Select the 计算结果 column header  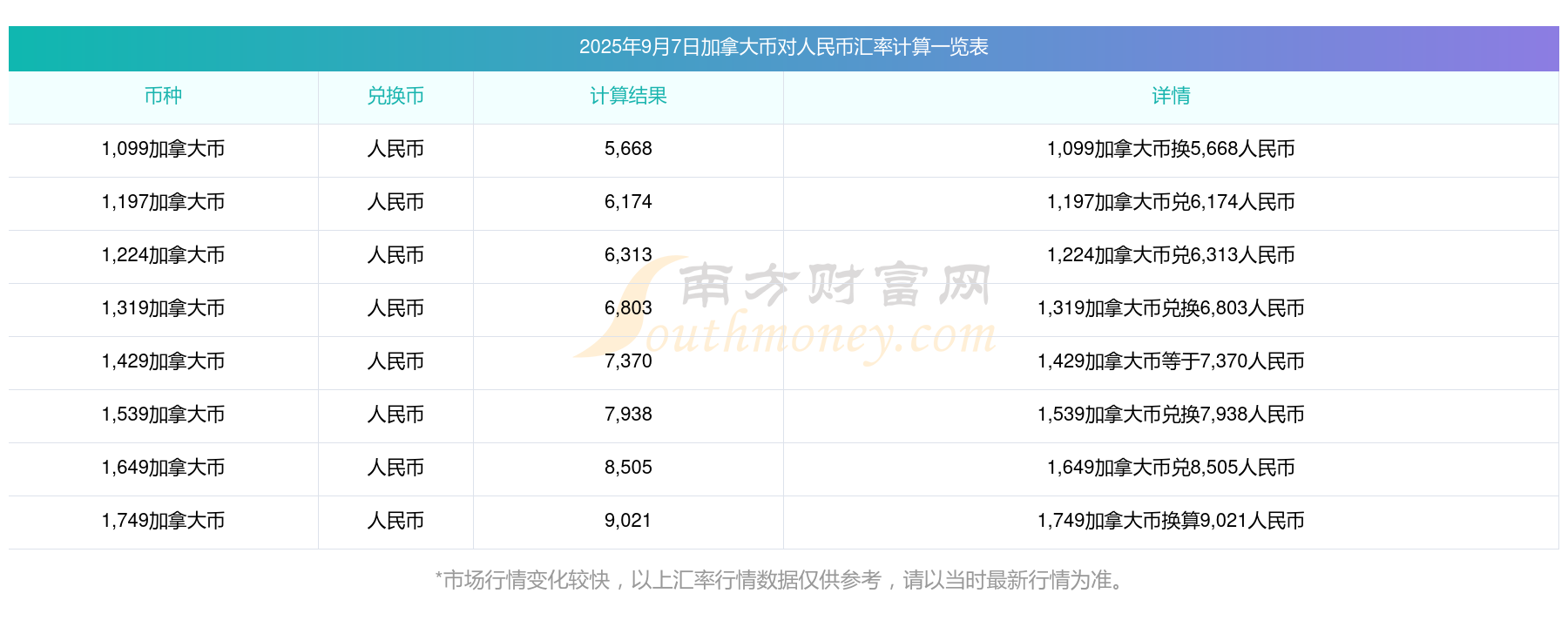[x=628, y=96]
